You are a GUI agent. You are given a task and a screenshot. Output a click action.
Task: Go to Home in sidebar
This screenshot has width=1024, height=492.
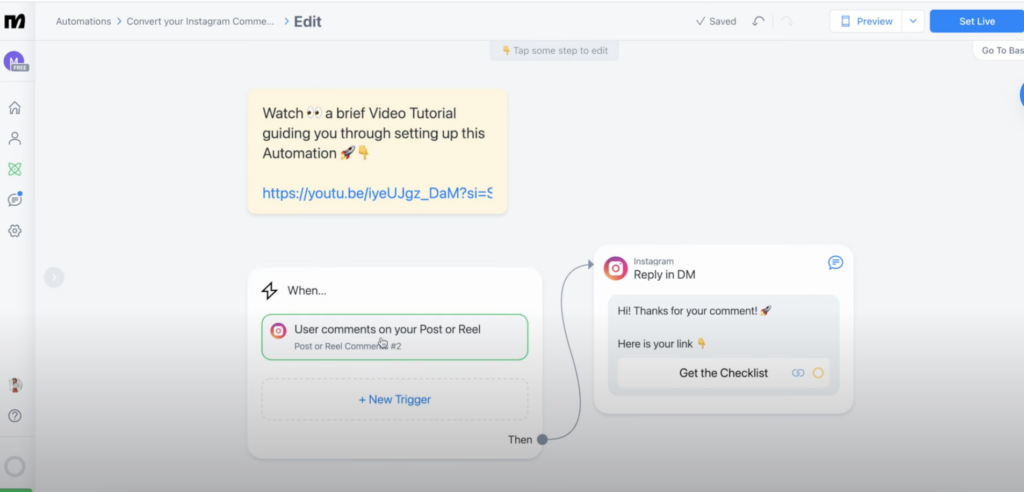(14, 108)
